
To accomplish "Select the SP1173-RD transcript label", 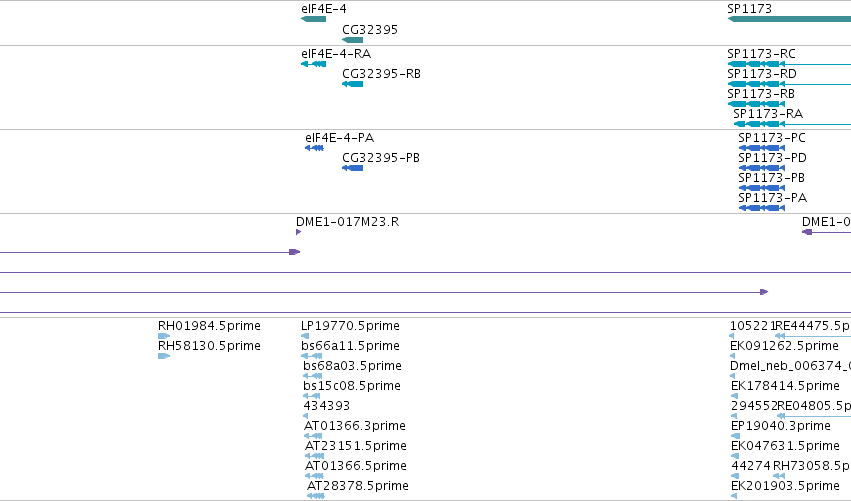I will pos(761,74).
